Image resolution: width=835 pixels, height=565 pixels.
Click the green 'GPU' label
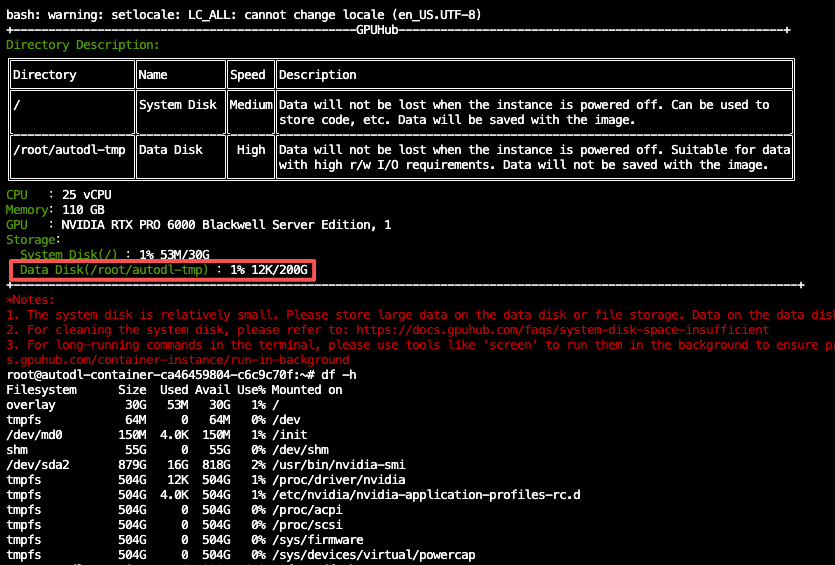(x=17, y=225)
